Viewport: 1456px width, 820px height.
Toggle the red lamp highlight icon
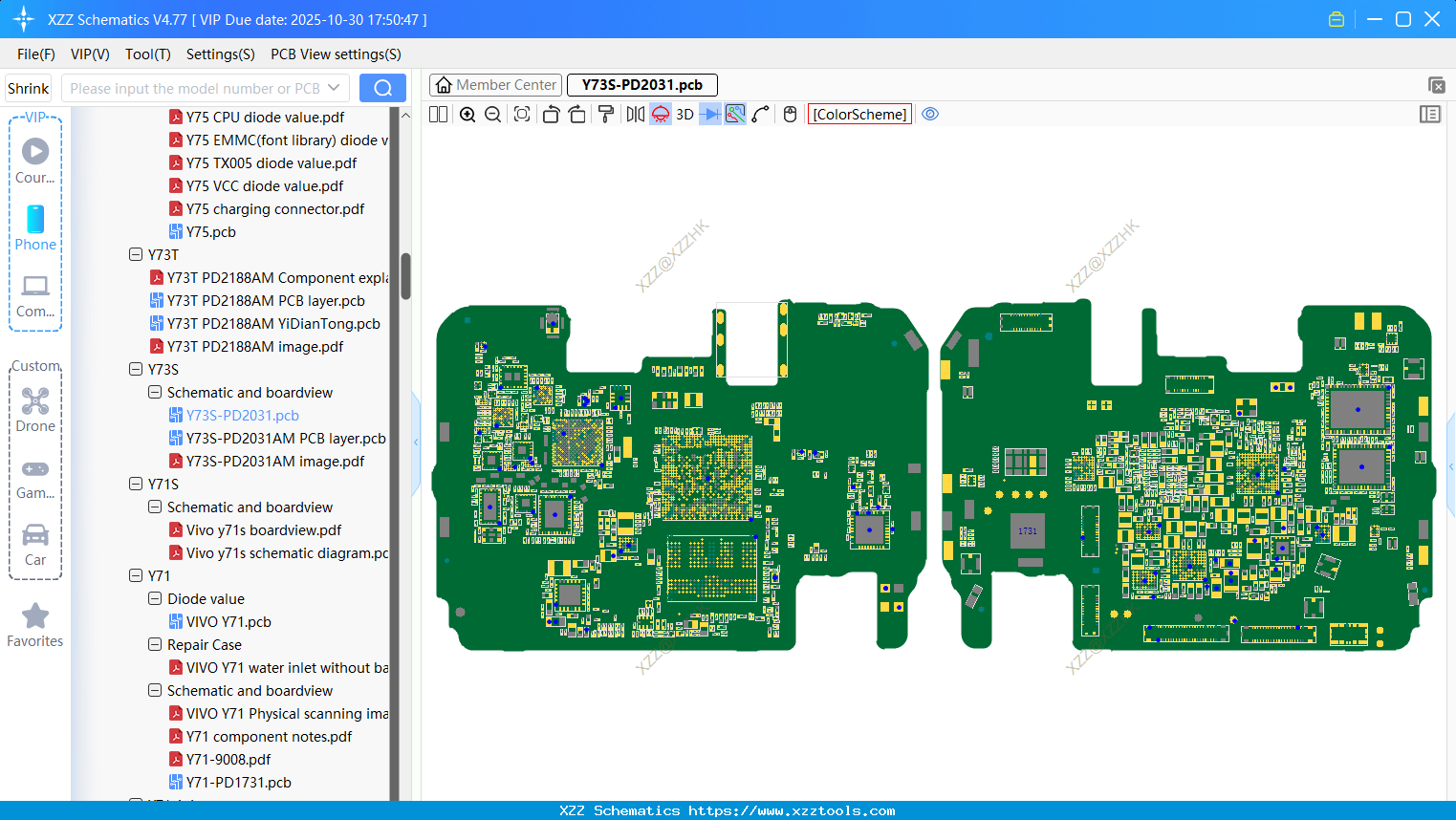click(661, 115)
